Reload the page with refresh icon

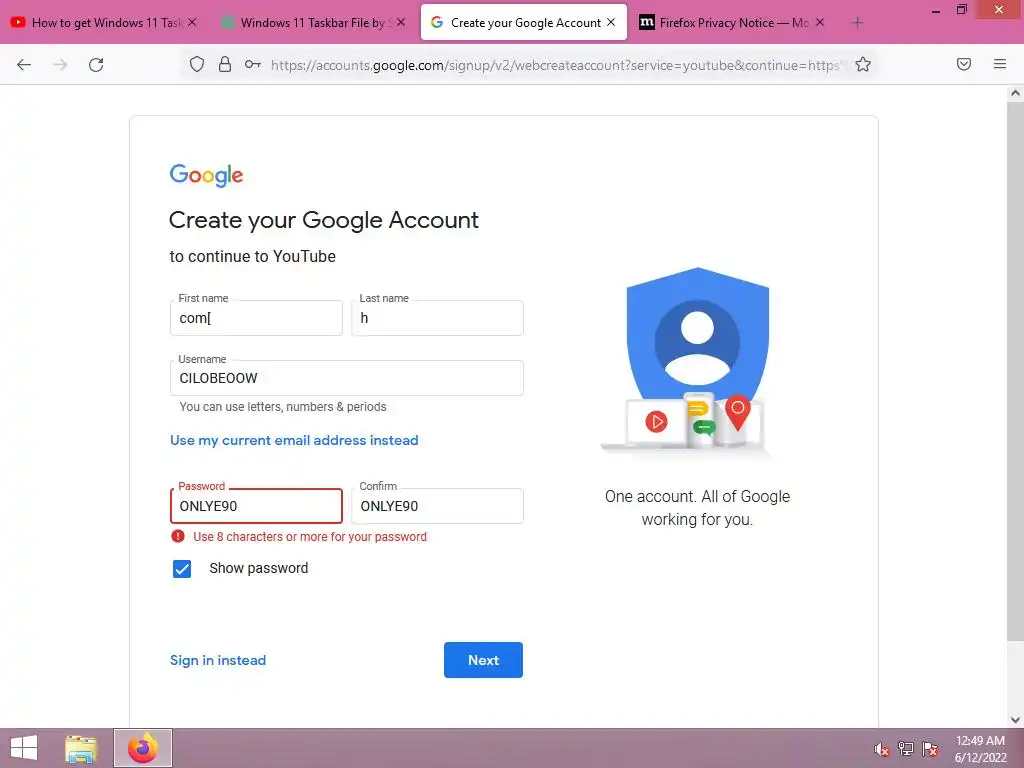pyautogui.click(x=96, y=65)
